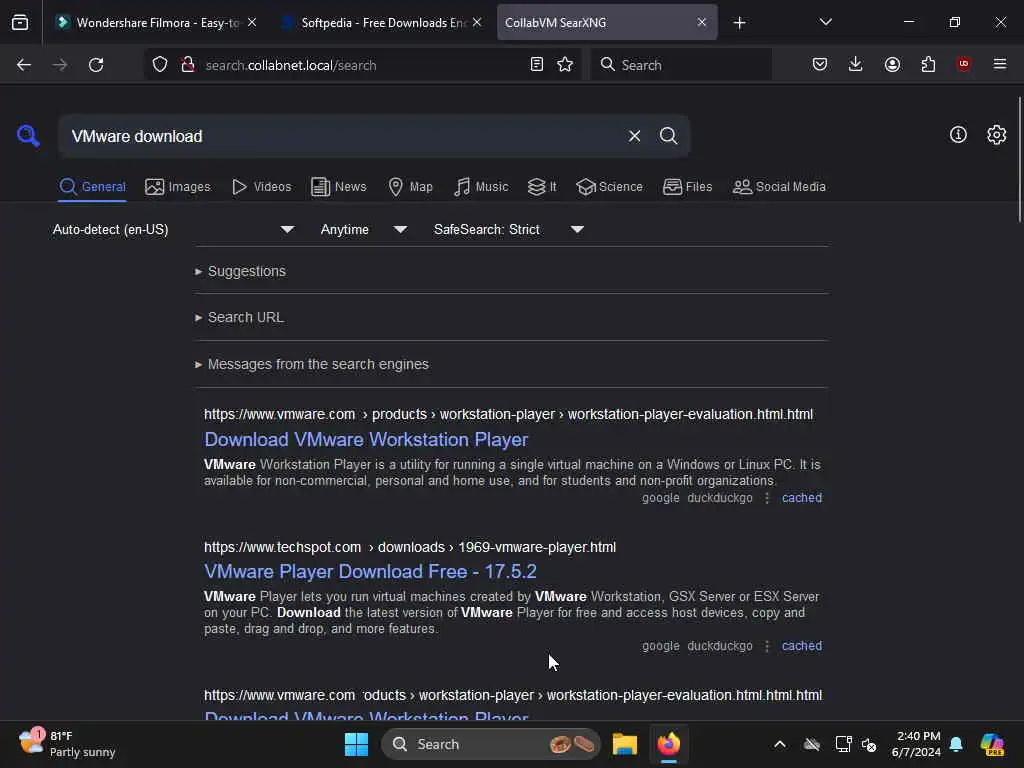Viewport: 1024px width, 768px height.
Task: Open cached link for VMware Workstation Player result
Action: pos(801,498)
